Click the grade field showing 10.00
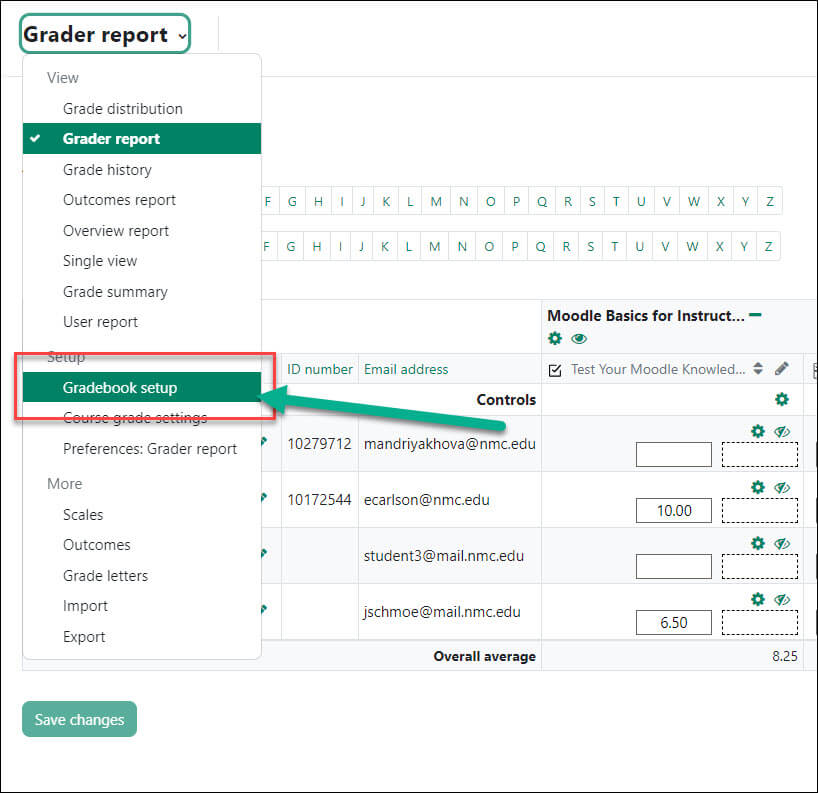818x793 pixels. [673, 510]
